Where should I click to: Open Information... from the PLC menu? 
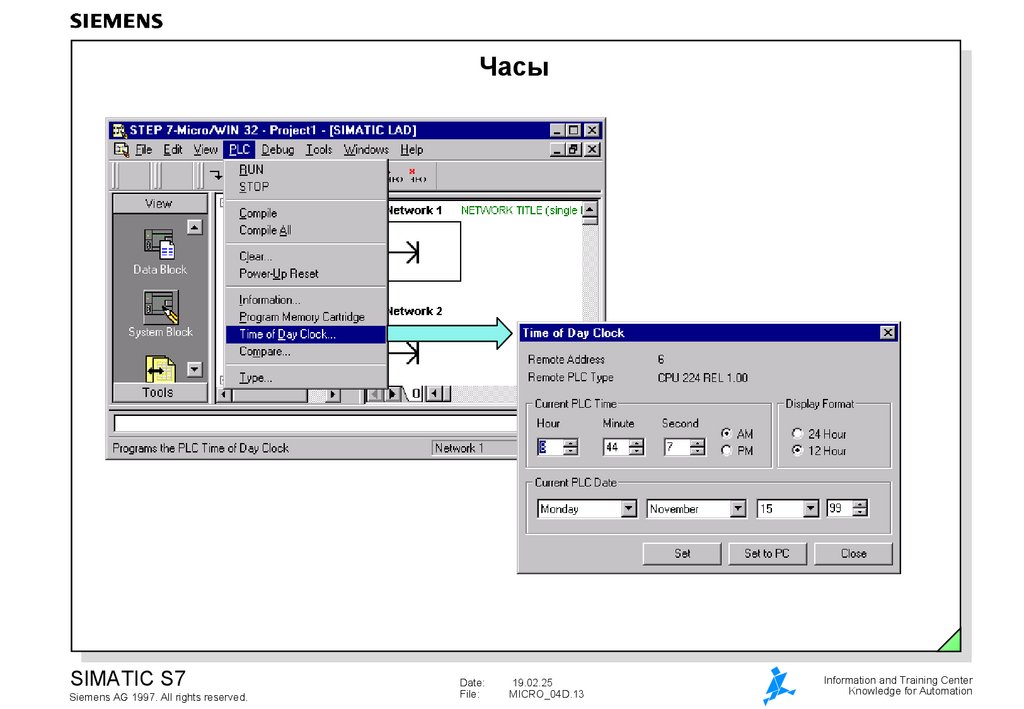[x=306, y=300]
